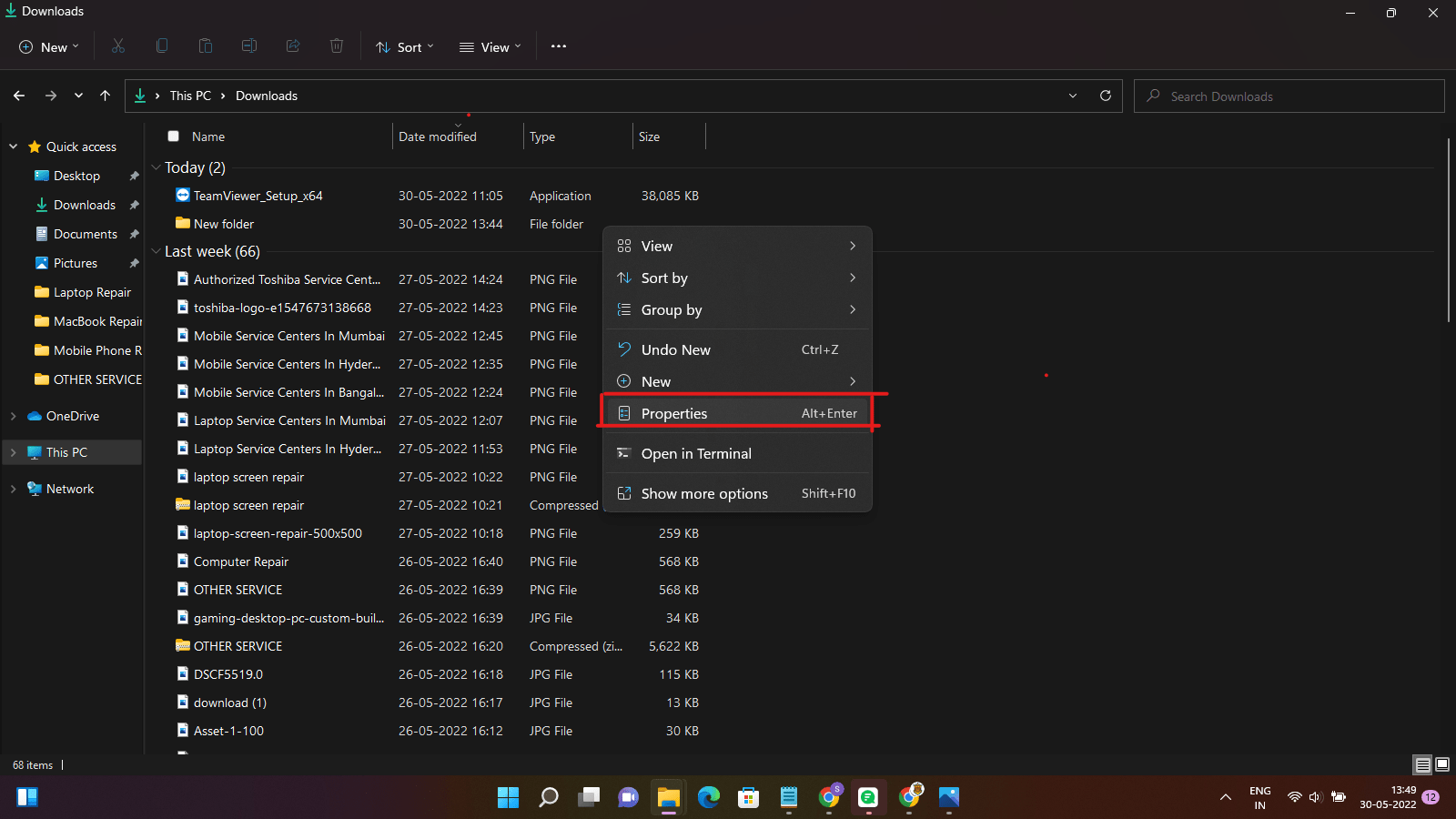This screenshot has height=819, width=1456.
Task: Tick the select-all checkbox beside Name header
Action: pos(173,136)
